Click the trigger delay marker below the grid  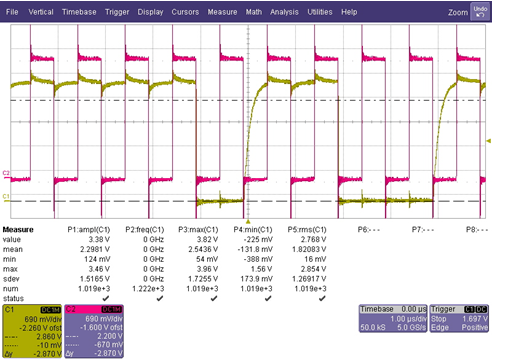click(248, 221)
